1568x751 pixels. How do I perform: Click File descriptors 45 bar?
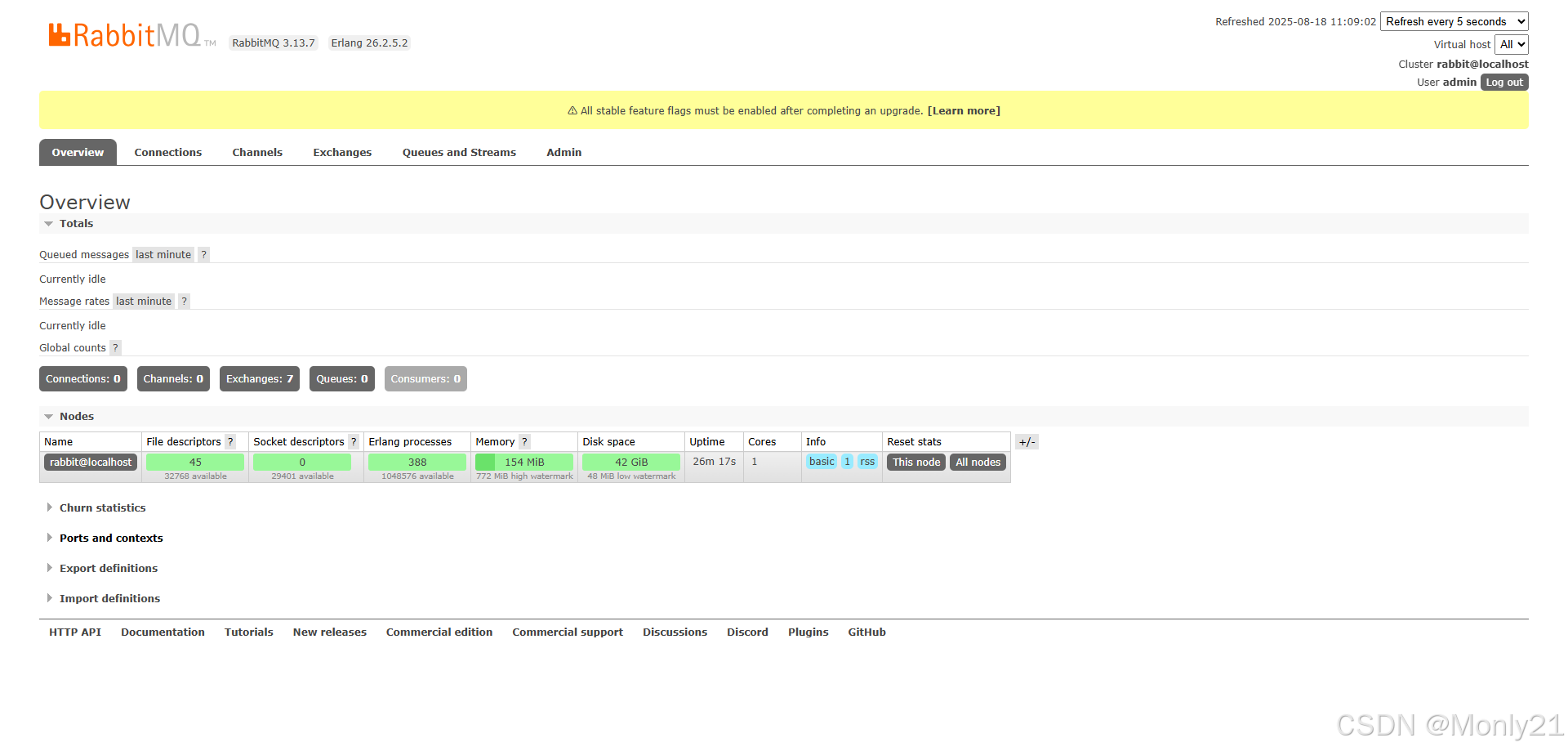click(x=195, y=463)
